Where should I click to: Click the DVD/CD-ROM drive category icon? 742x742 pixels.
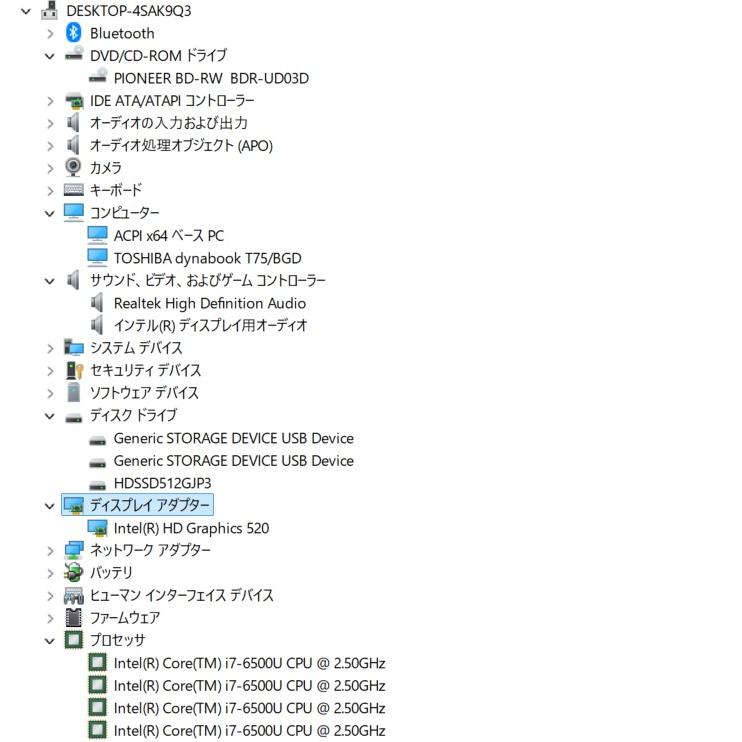[x=74, y=55]
